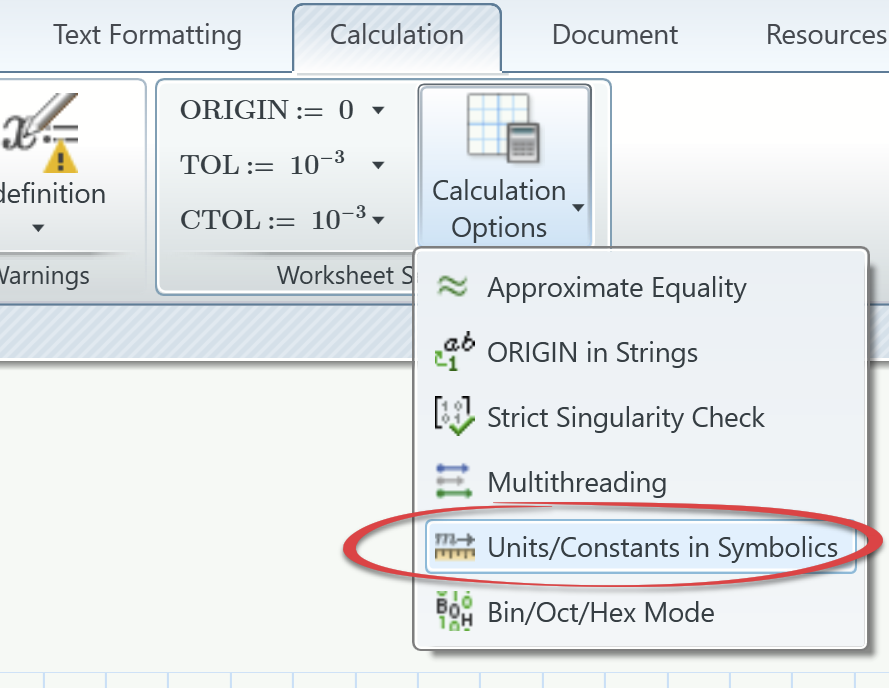Toggle Multithreading on
The image size is (889, 688).
576,482
